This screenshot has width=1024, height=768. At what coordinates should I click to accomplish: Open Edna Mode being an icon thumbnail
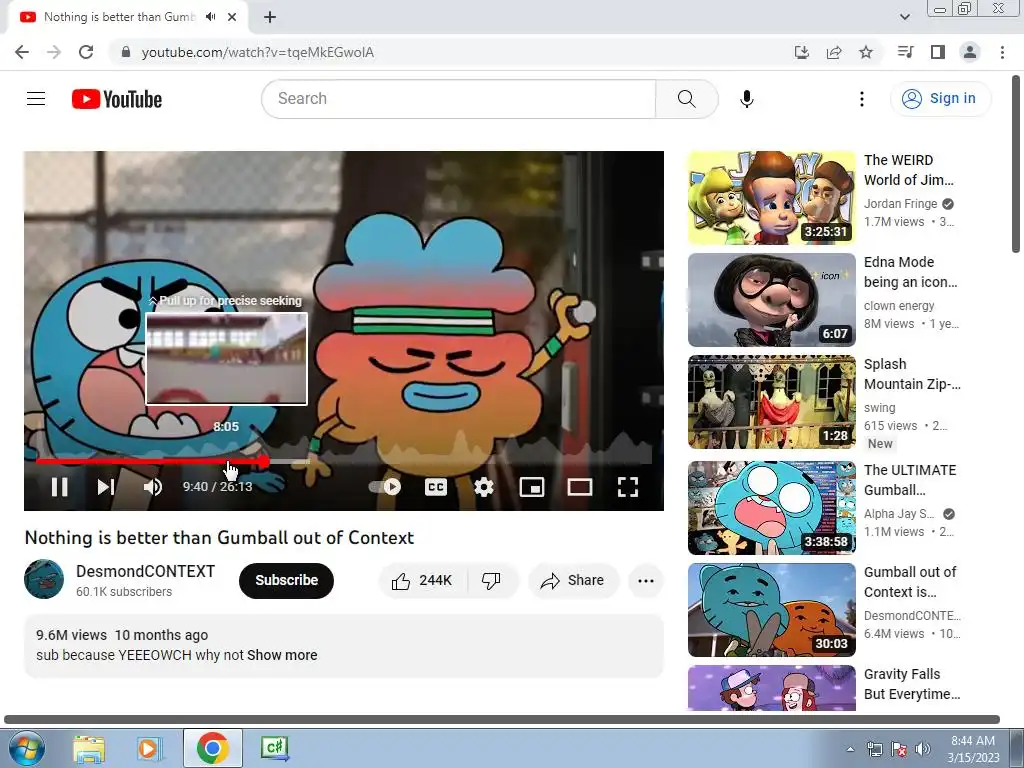coord(771,300)
